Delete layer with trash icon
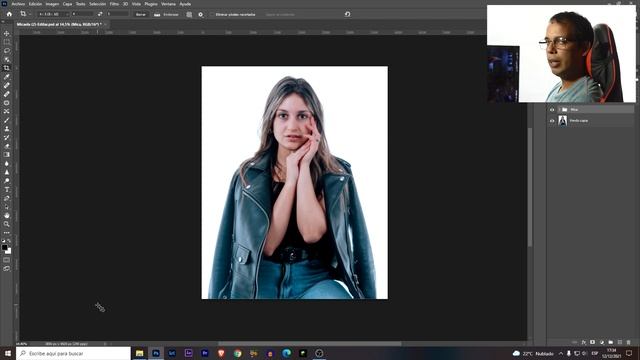This screenshot has height=360, width=640. click(629, 342)
